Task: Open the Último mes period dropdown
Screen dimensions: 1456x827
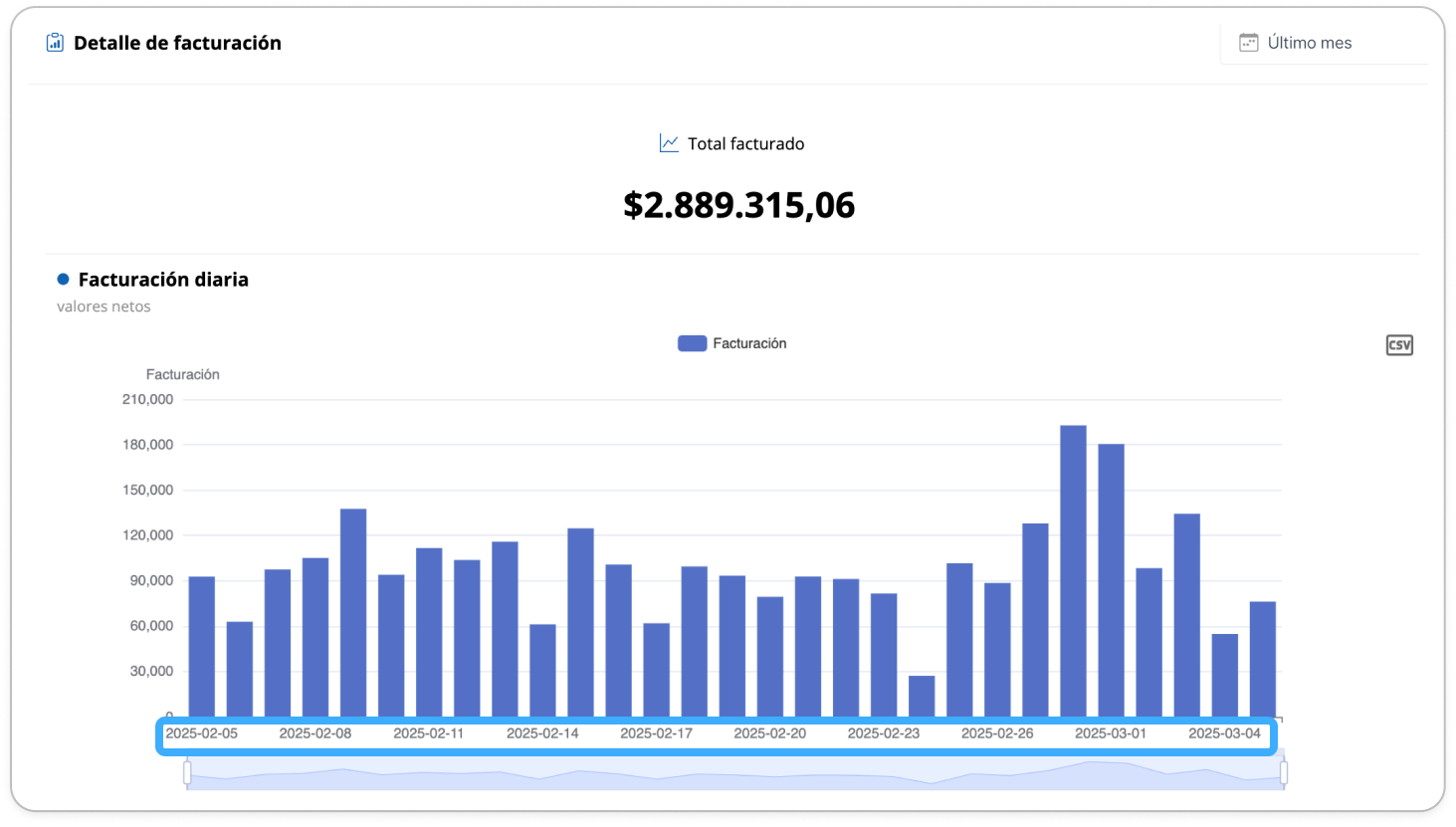Action: pos(1324,43)
